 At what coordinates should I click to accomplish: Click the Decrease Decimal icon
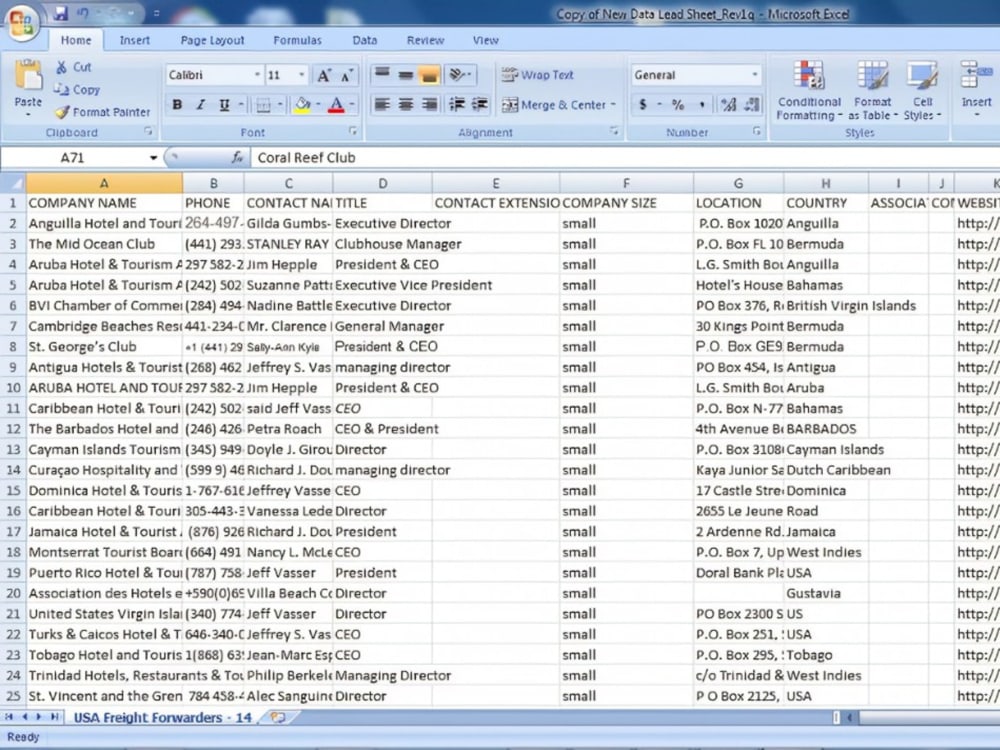pyautogui.click(x=752, y=105)
